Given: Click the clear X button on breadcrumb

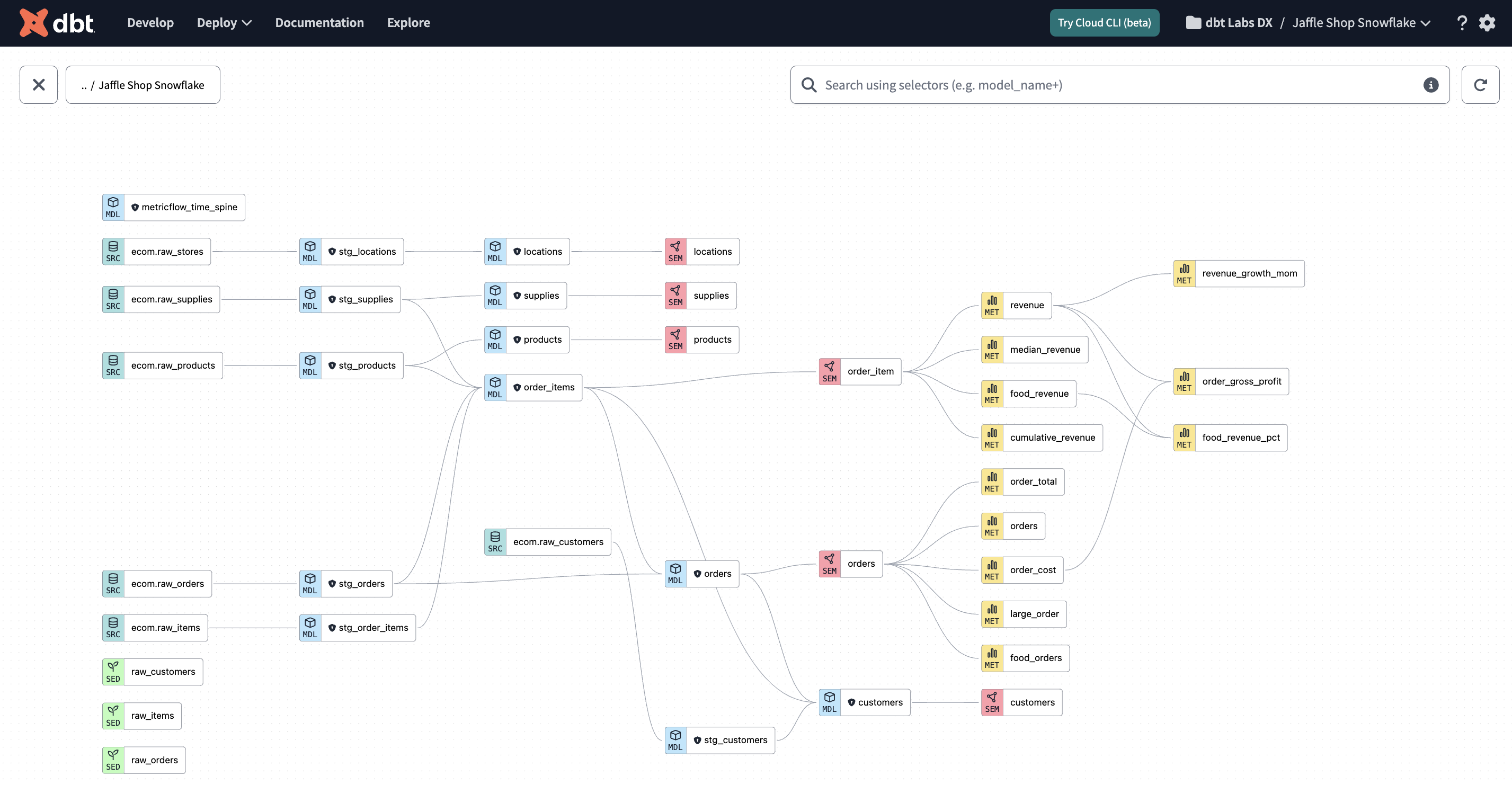Looking at the screenshot, I should [x=38, y=85].
